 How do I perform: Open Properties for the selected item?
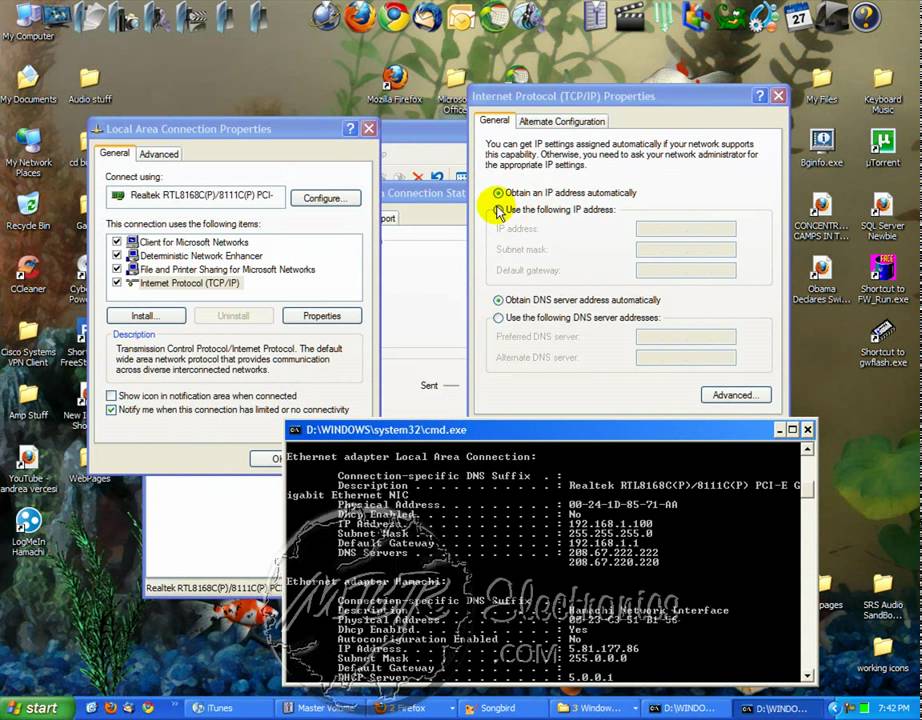tap(322, 316)
